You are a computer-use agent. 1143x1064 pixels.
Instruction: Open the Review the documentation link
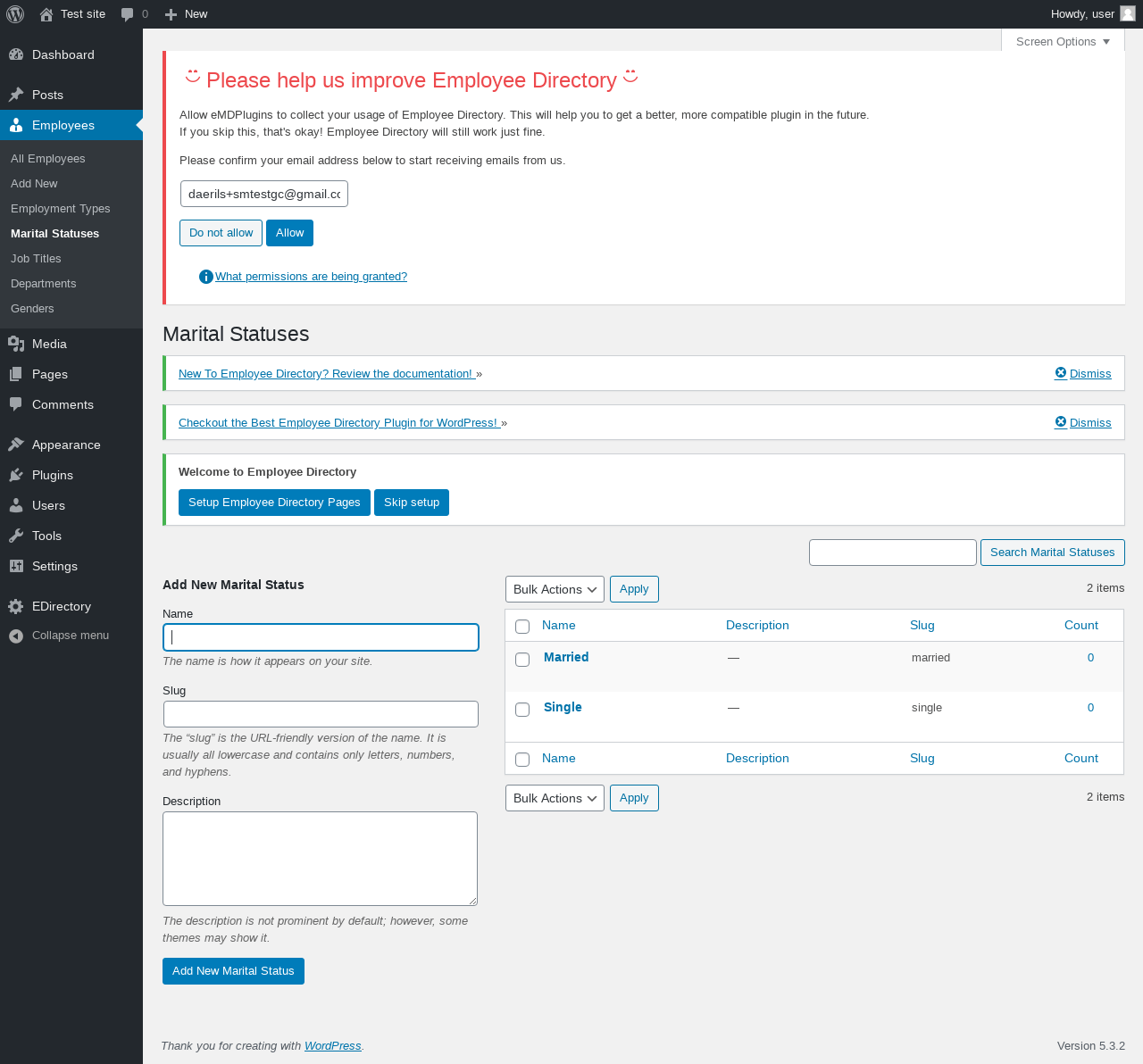coord(327,374)
